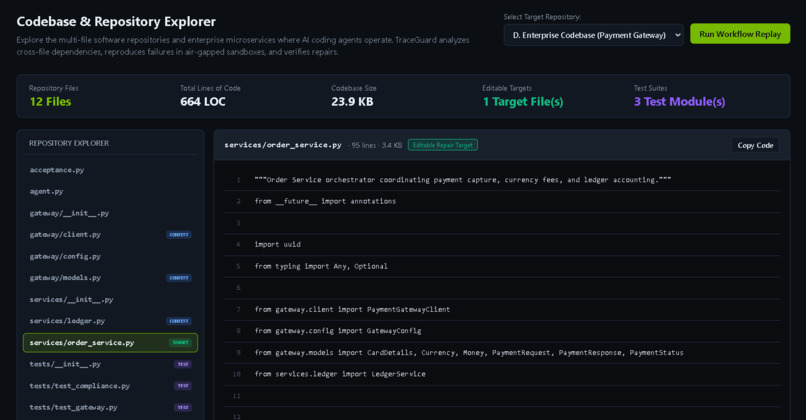Image resolution: width=806 pixels, height=420 pixels.
Task: Open gateway/models.py file
Action: pos(110,278)
